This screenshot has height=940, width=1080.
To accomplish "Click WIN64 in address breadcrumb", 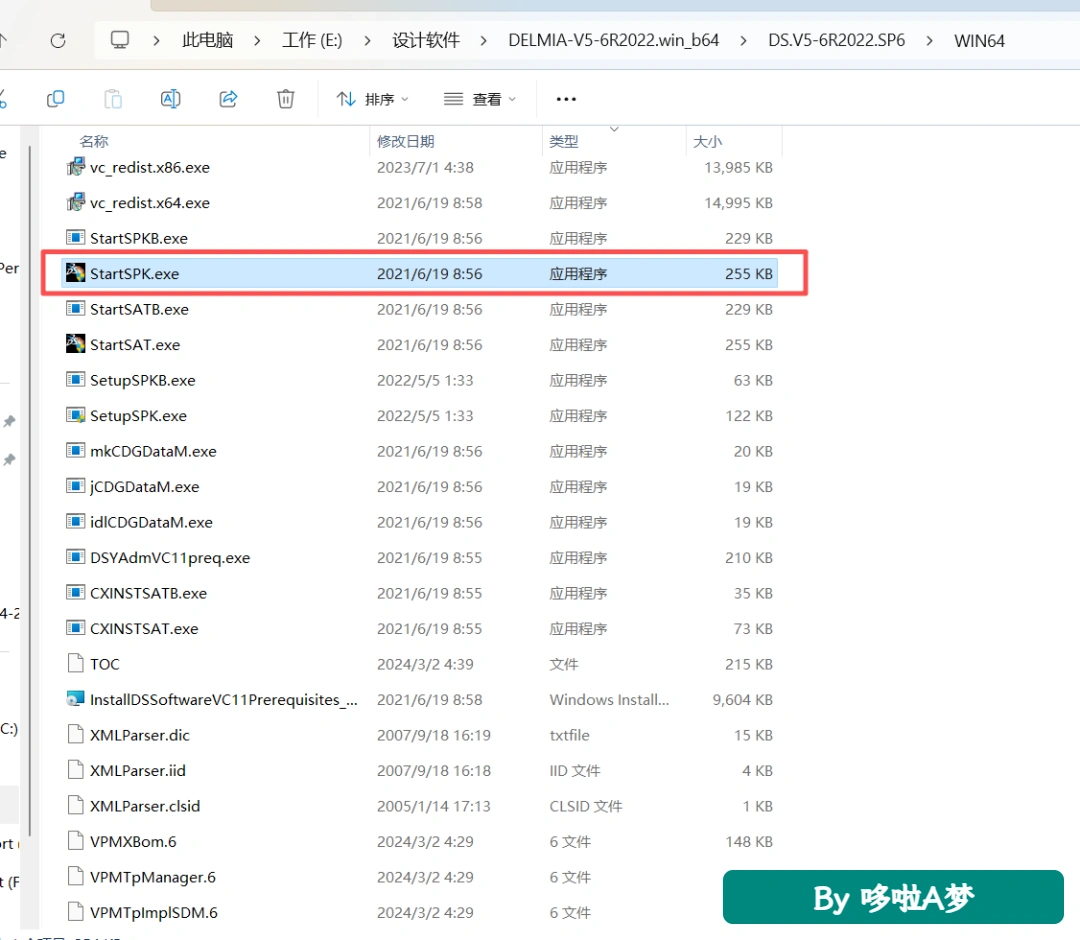I will point(979,41).
